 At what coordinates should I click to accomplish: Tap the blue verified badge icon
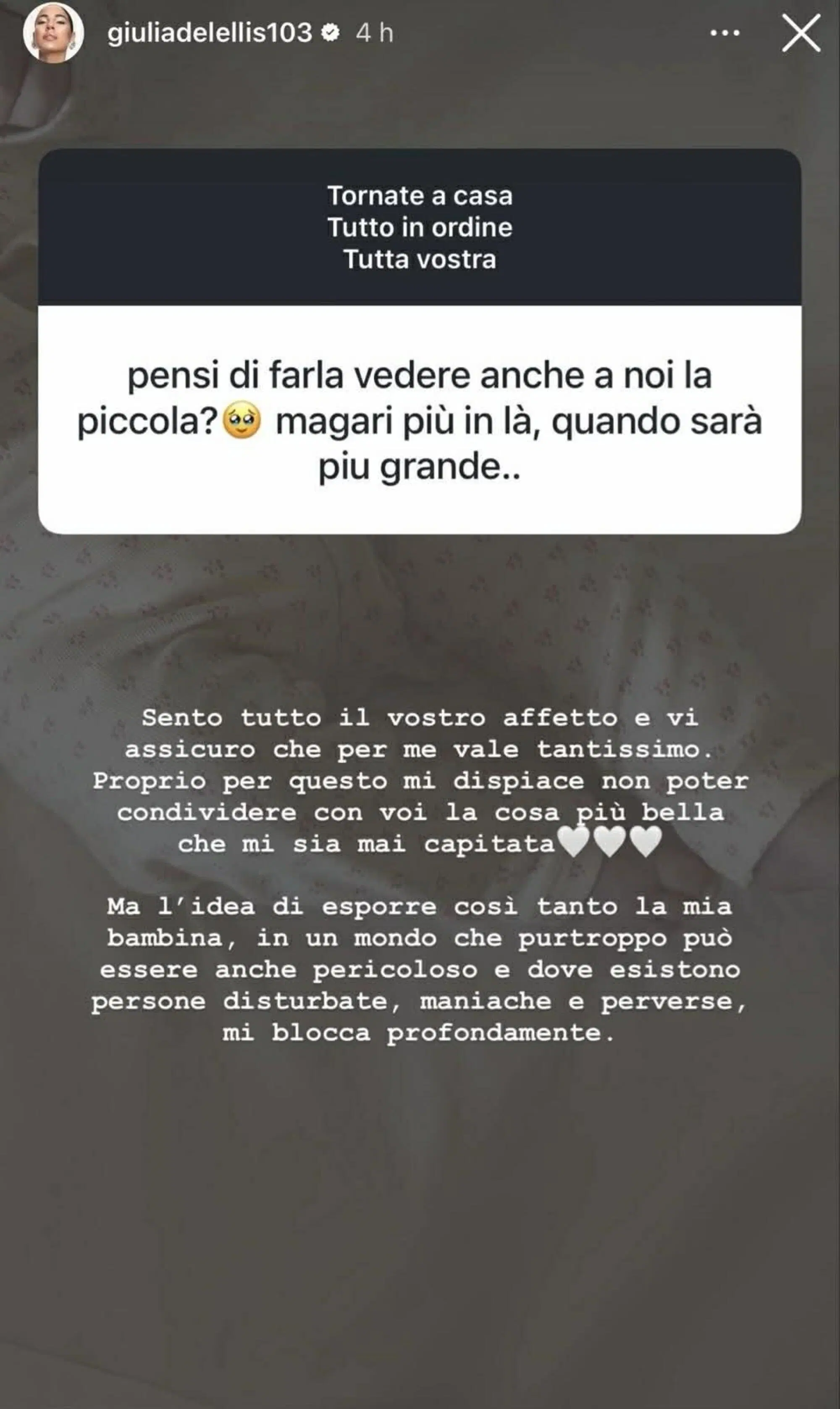pyautogui.click(x=330, y=33)
